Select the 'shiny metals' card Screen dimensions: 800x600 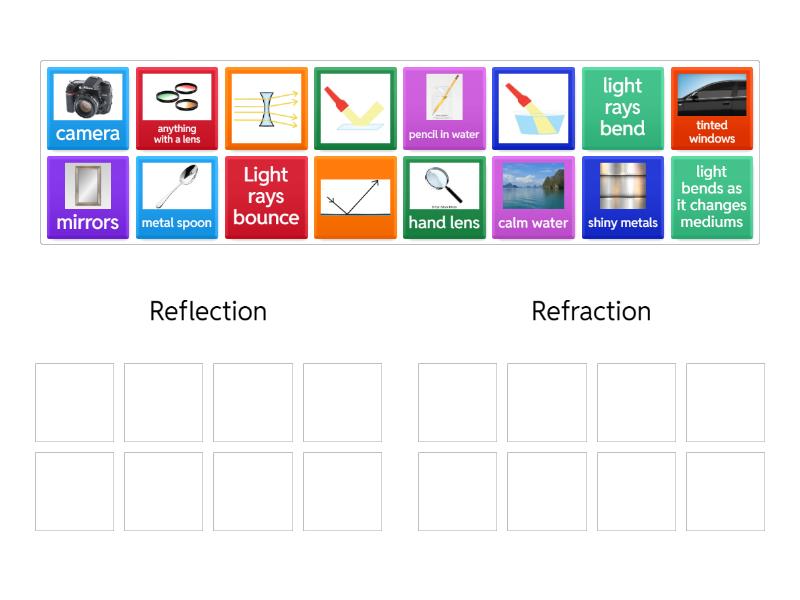622,197
